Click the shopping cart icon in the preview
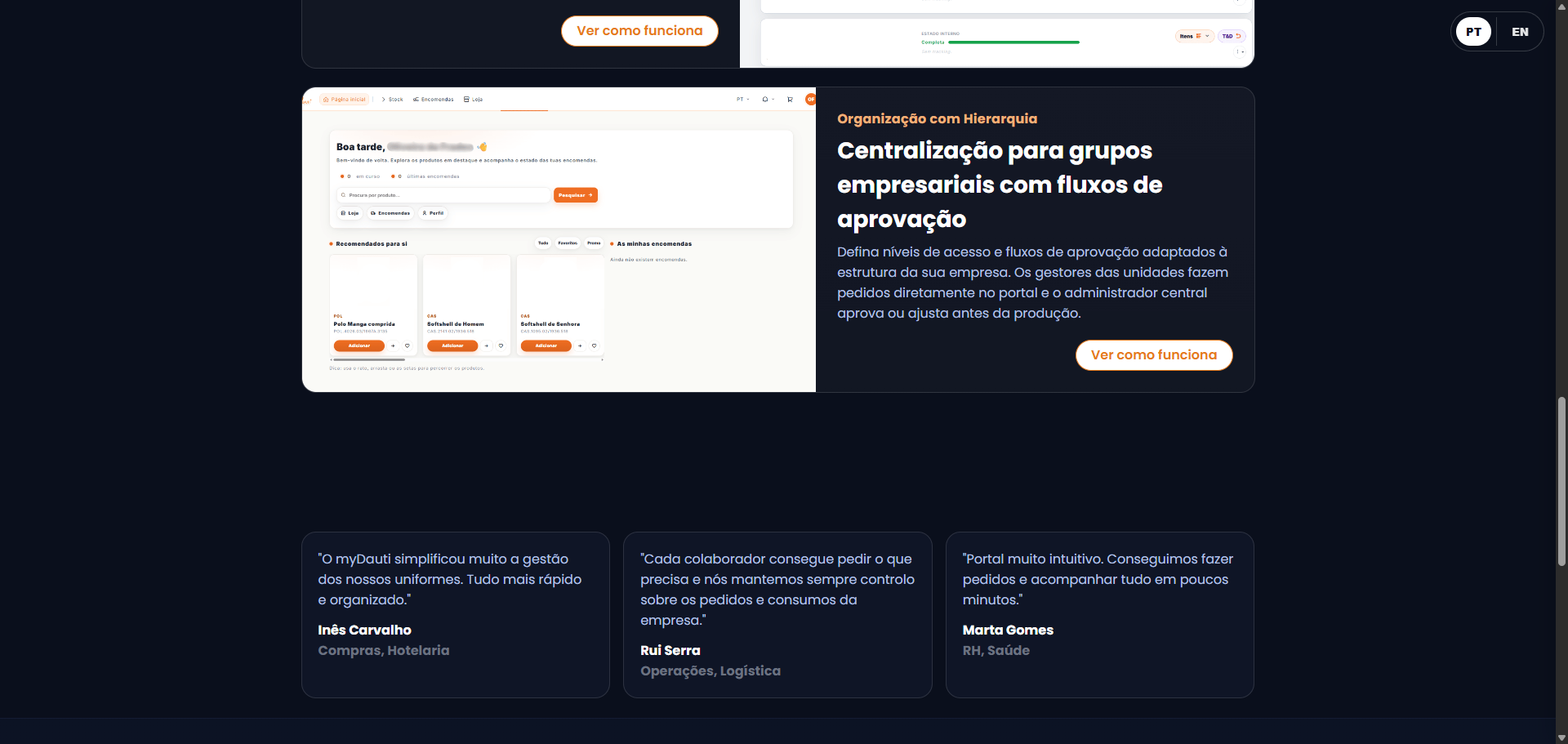The image size is (1568, 744). coord(790,100)
